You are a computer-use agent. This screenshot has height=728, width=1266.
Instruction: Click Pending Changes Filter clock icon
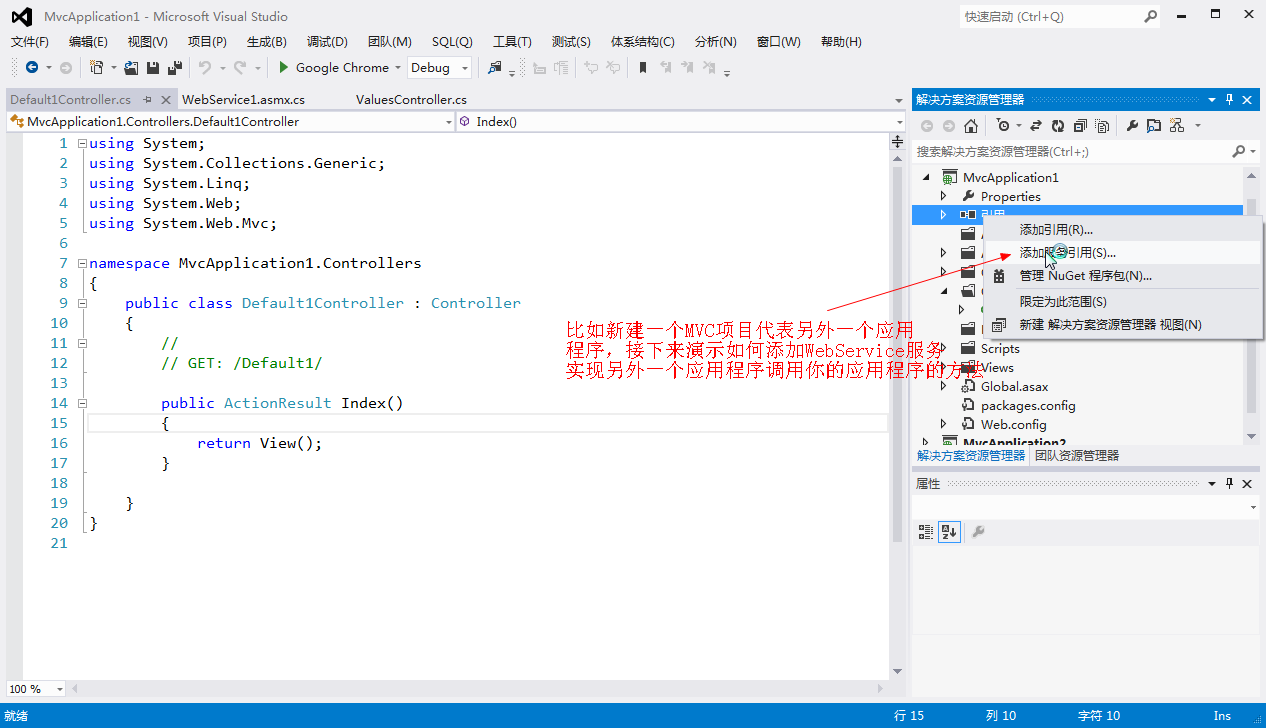pos(1003,126)
